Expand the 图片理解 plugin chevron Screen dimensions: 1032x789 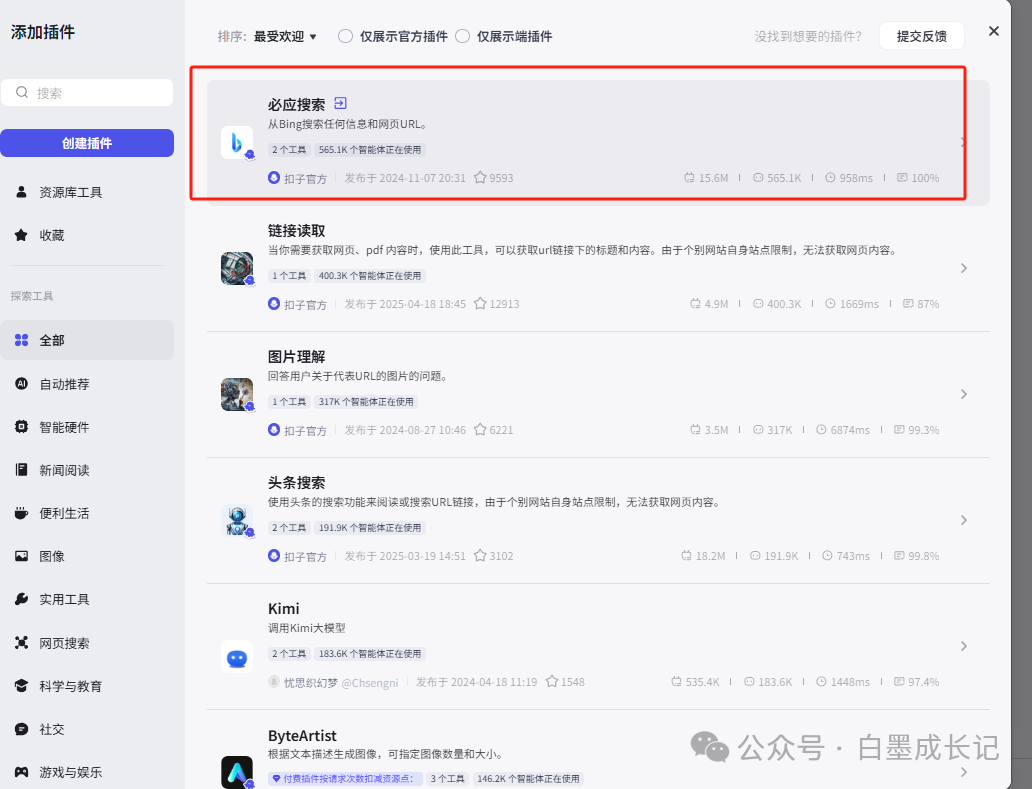pos(964,394)
